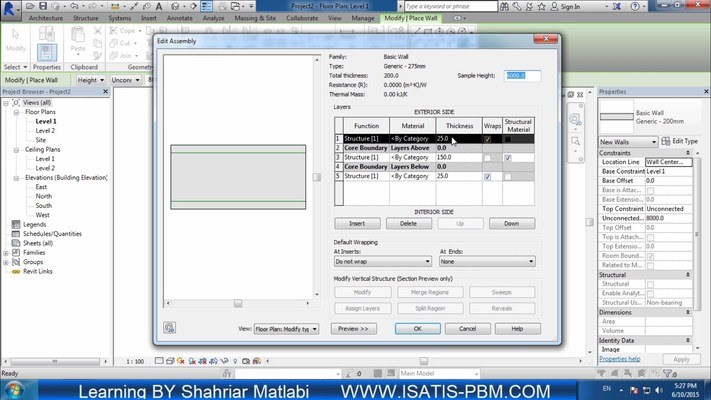Click the horizontal scrollbar thumb of drawing view
The height and width of the screenshot is (400, 711).
[x=424, y=361]
